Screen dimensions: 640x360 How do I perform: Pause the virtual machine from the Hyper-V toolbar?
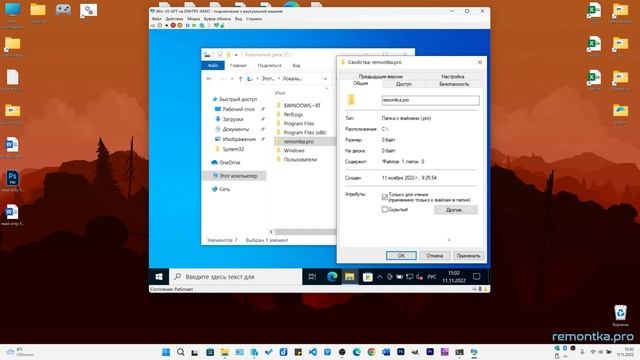pos(187,25)
